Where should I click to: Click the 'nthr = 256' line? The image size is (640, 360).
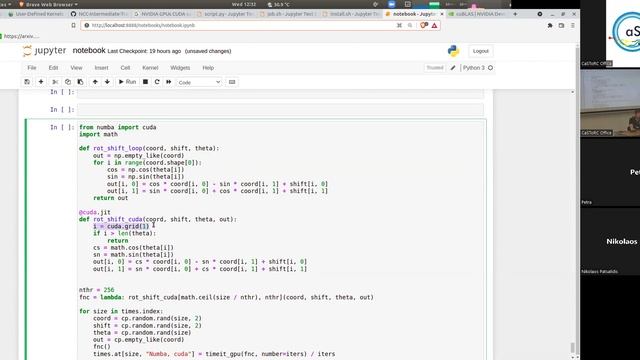(x=96, y=290)
